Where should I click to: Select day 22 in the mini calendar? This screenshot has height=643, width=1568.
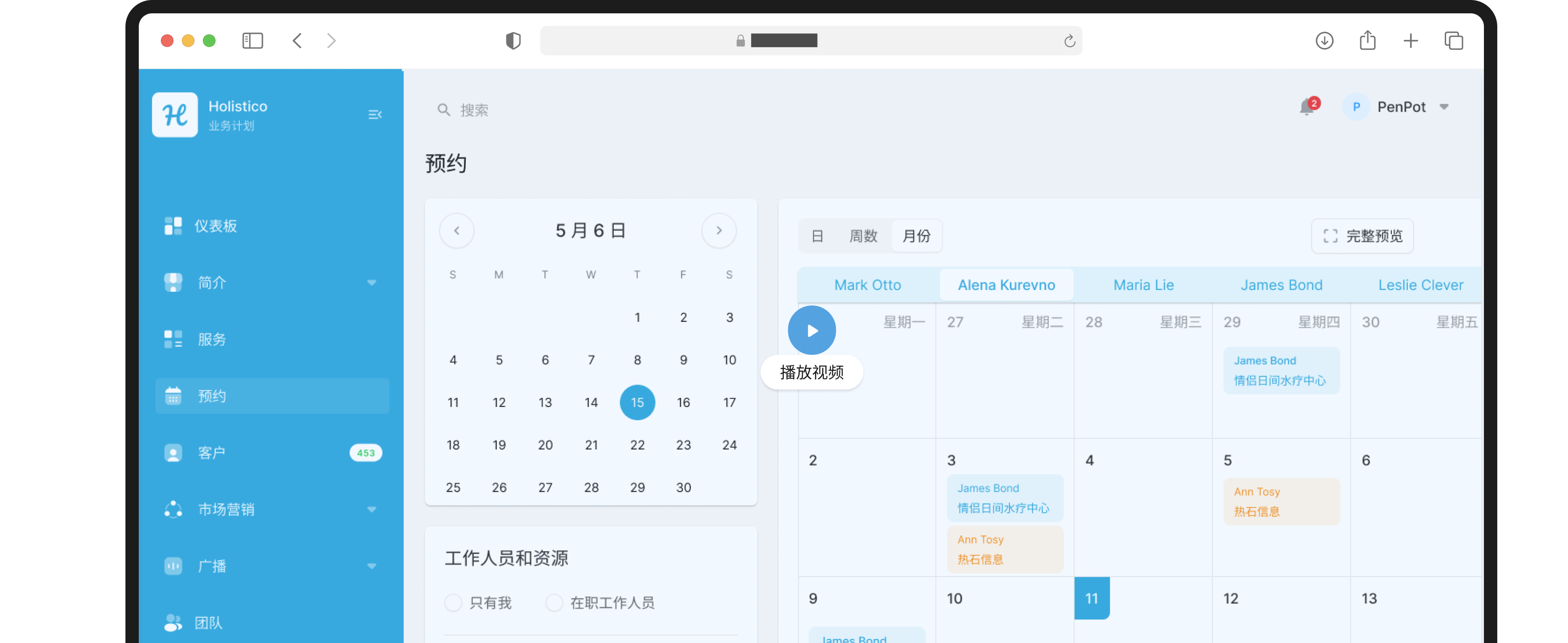pos(637,445)
